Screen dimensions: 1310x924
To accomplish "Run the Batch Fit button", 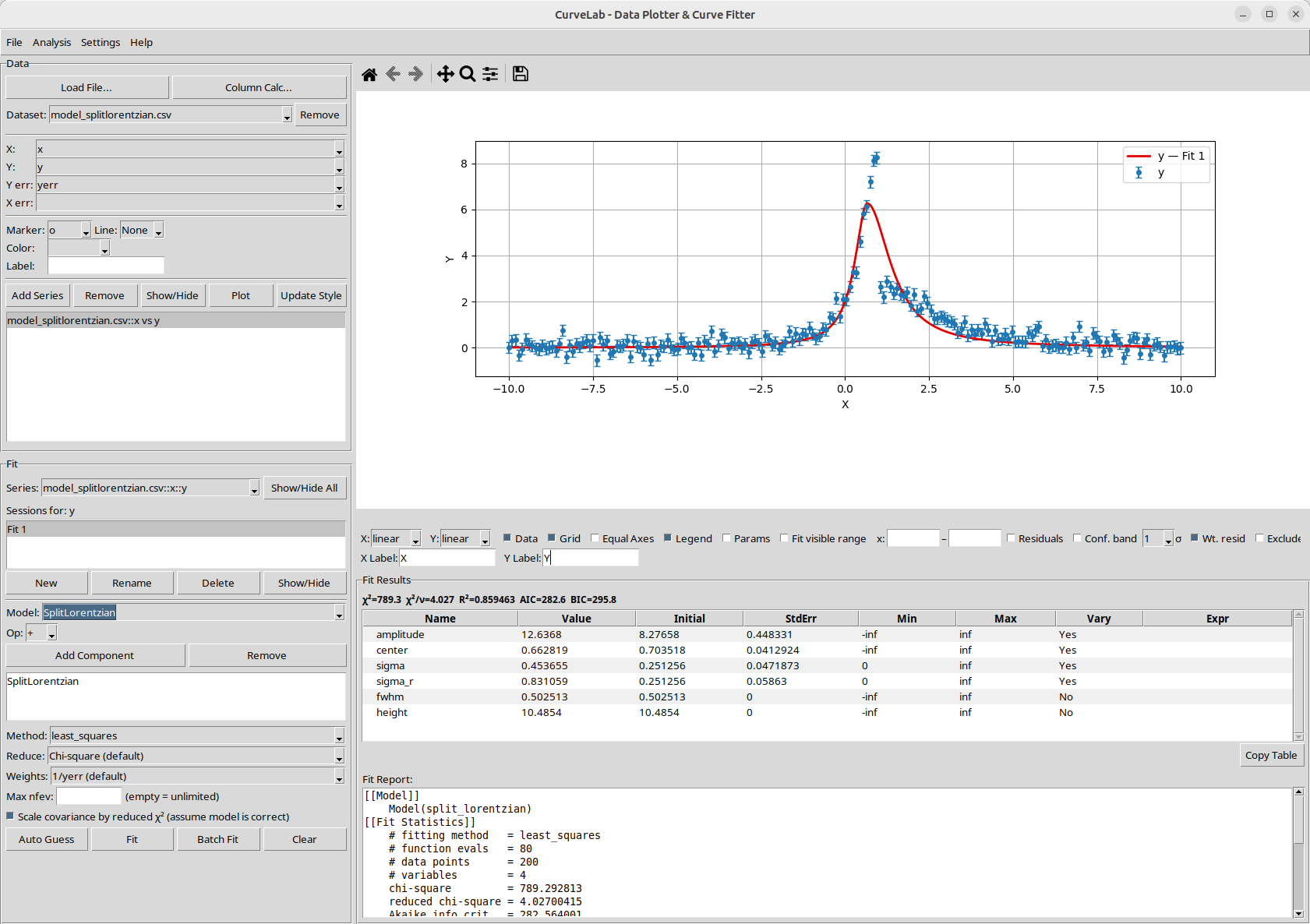I will 217,839.
